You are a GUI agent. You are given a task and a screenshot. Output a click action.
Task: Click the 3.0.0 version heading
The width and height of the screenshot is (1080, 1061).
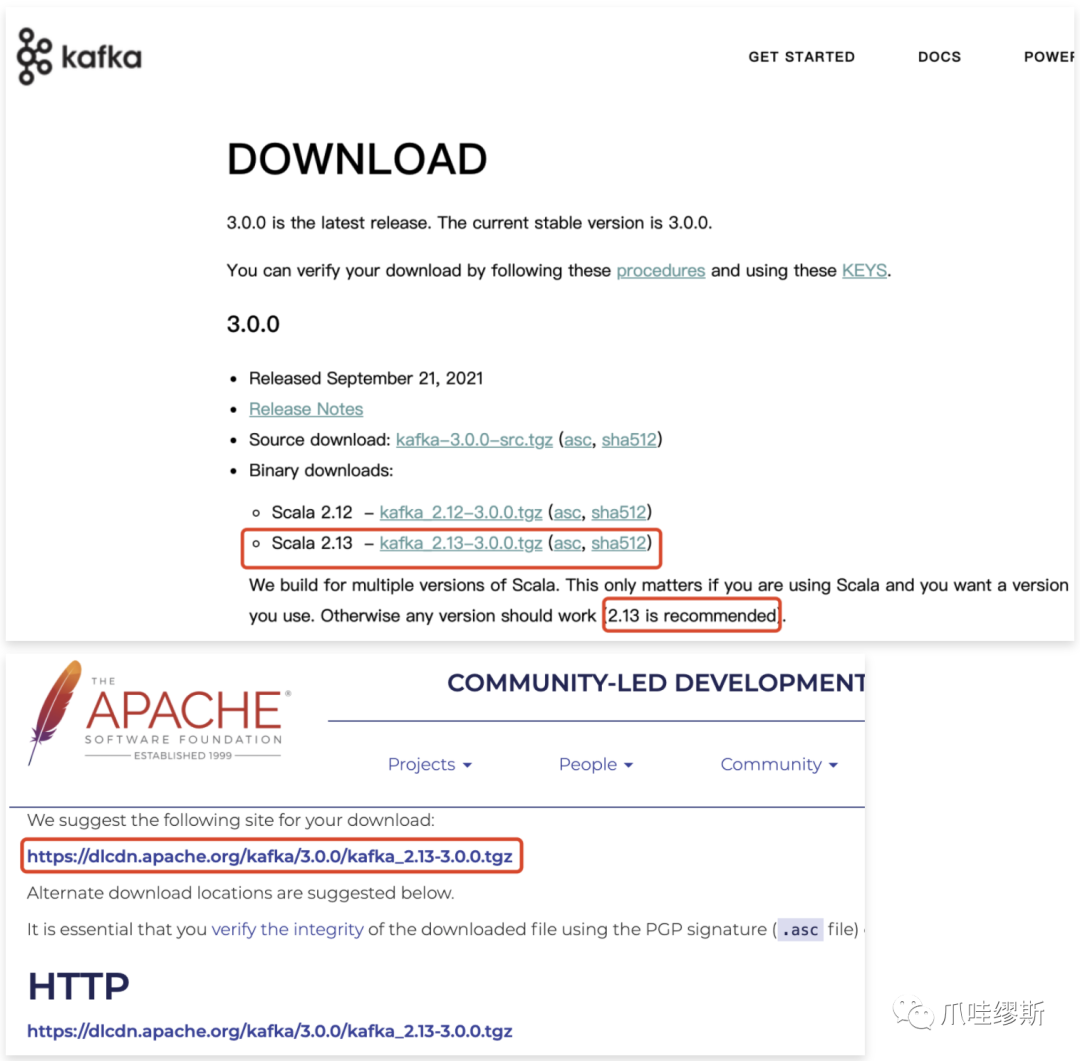[253, 324]
